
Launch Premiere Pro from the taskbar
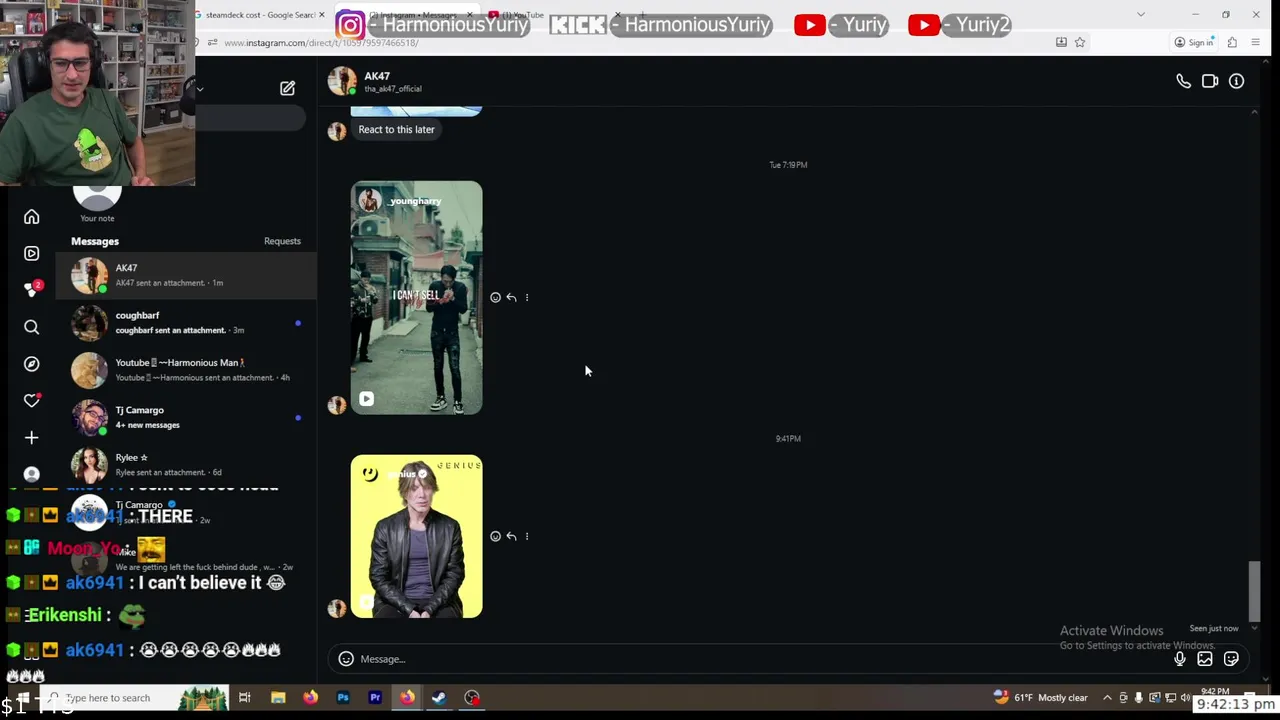click(x=375, y=698)
